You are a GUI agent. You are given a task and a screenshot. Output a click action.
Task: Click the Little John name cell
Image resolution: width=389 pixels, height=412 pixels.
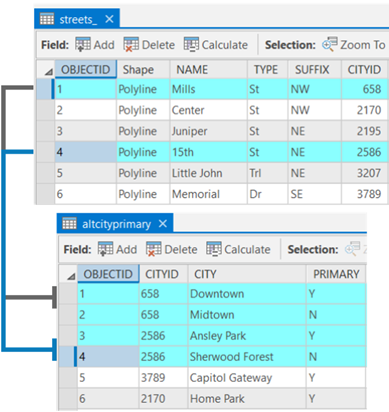tap(209, 173)
